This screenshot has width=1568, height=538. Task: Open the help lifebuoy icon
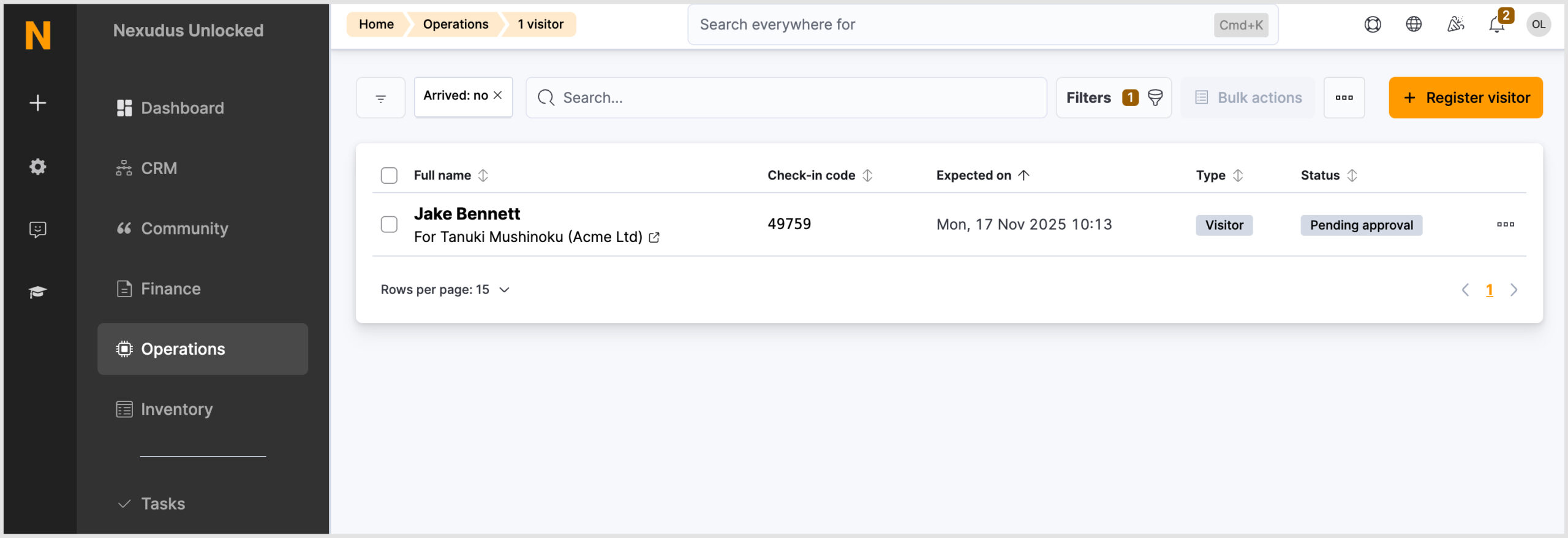click(1373, 25)
